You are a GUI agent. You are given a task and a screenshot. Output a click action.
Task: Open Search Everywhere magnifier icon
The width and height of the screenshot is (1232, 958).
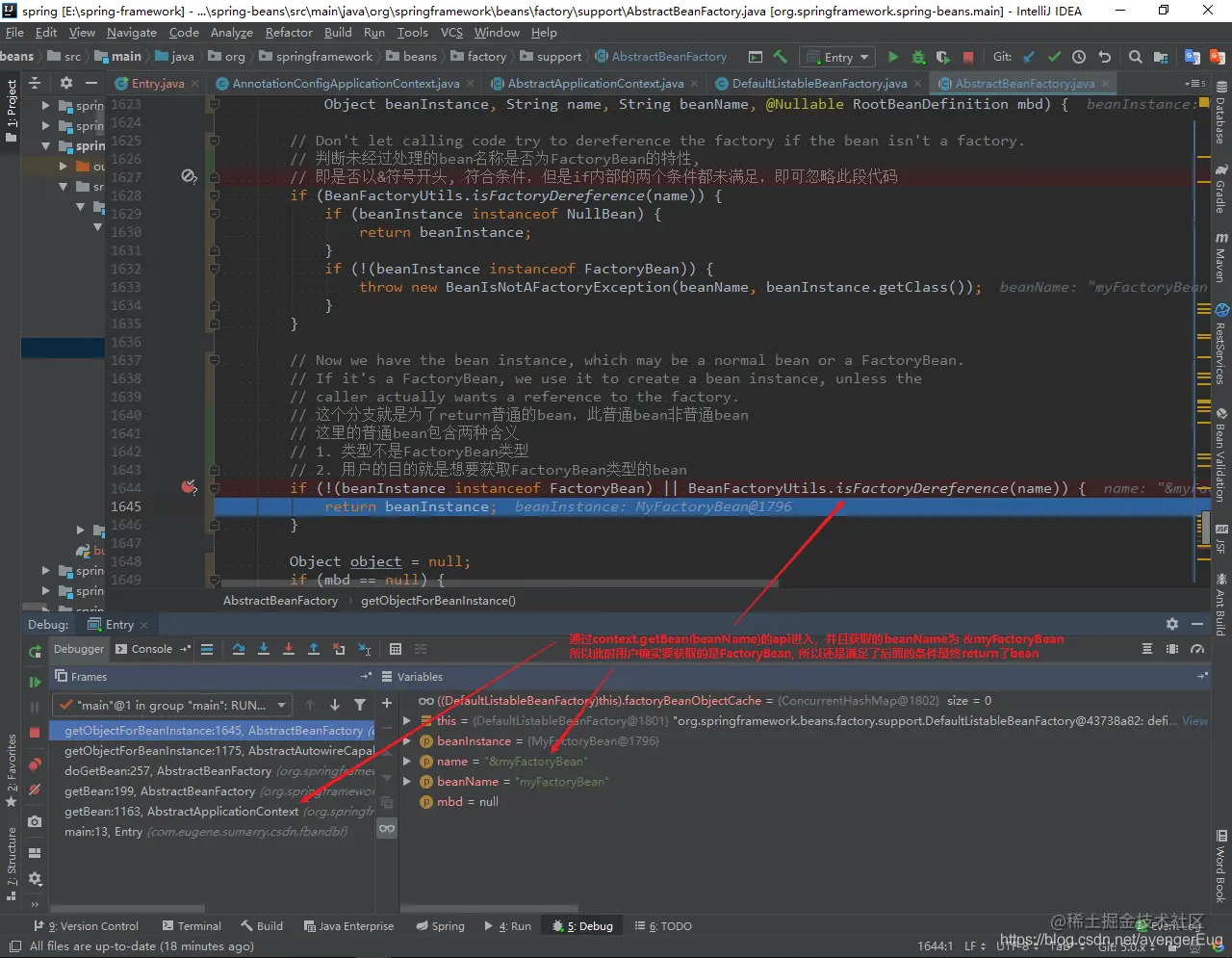coord(1135,57)
